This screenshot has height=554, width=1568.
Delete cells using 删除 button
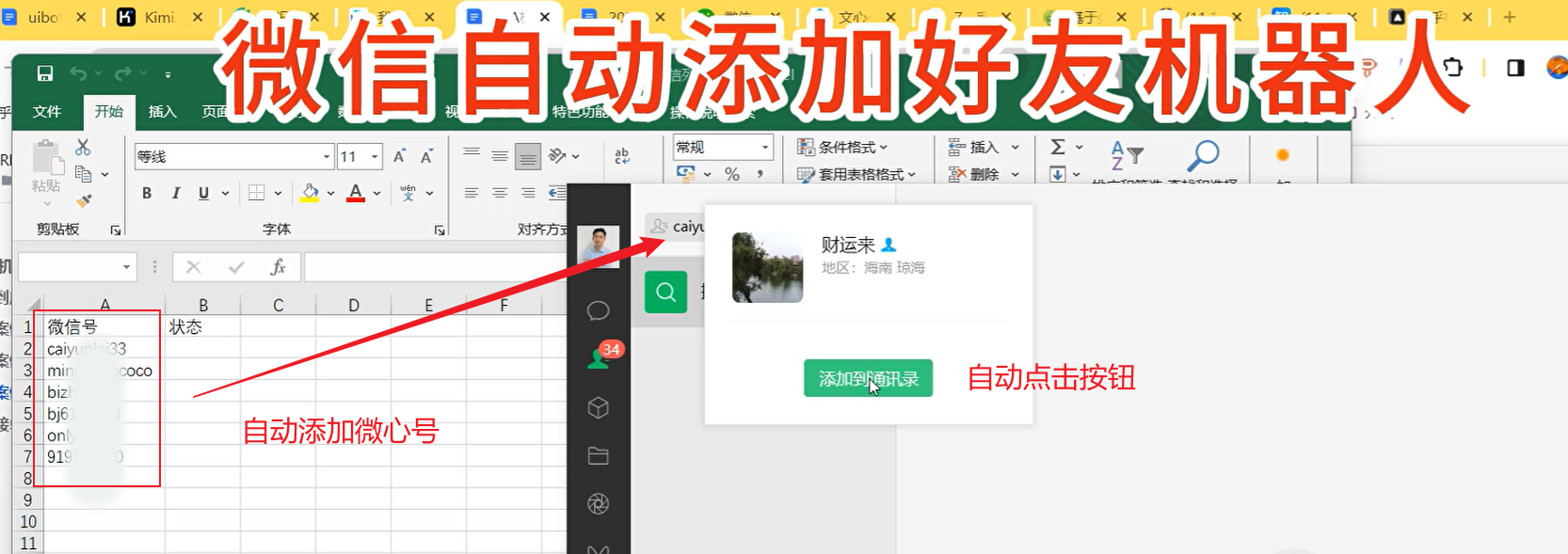974,174
